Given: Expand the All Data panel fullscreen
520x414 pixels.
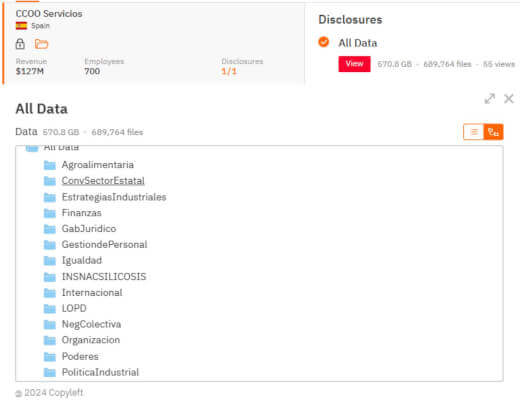Looking at the screenshot, I should [490, 99].
